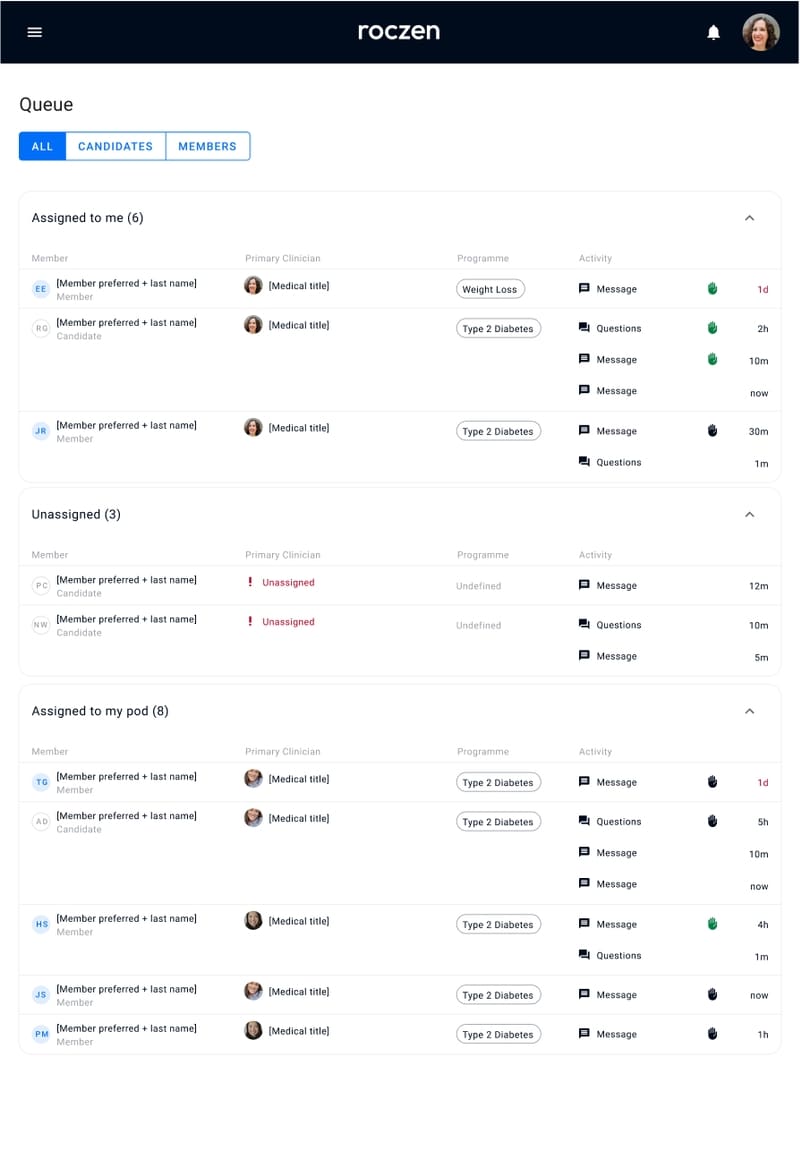Collapse the Assigned to me section
The height and width of the screenshot is (1172, 800).
click(x=749, y=218)
